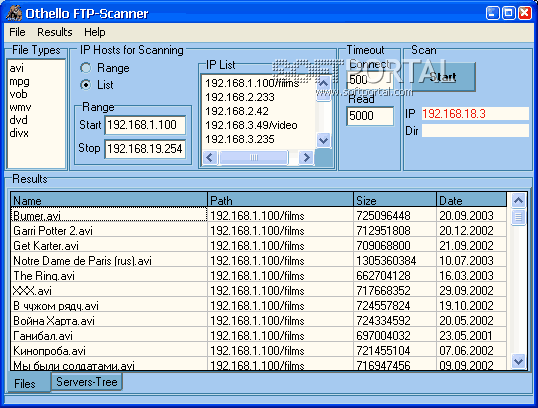The height and width of the screenshot is (408, 538).
Task: Select 192.168.2.42 in IP List
Action: pyautogui.click(x=237, y=111)
